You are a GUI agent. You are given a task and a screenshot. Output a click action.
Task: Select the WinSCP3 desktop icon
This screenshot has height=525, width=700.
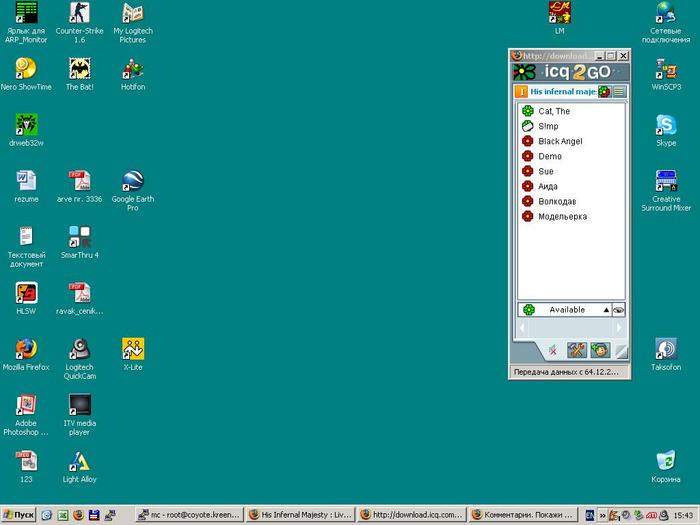[666, 68]
